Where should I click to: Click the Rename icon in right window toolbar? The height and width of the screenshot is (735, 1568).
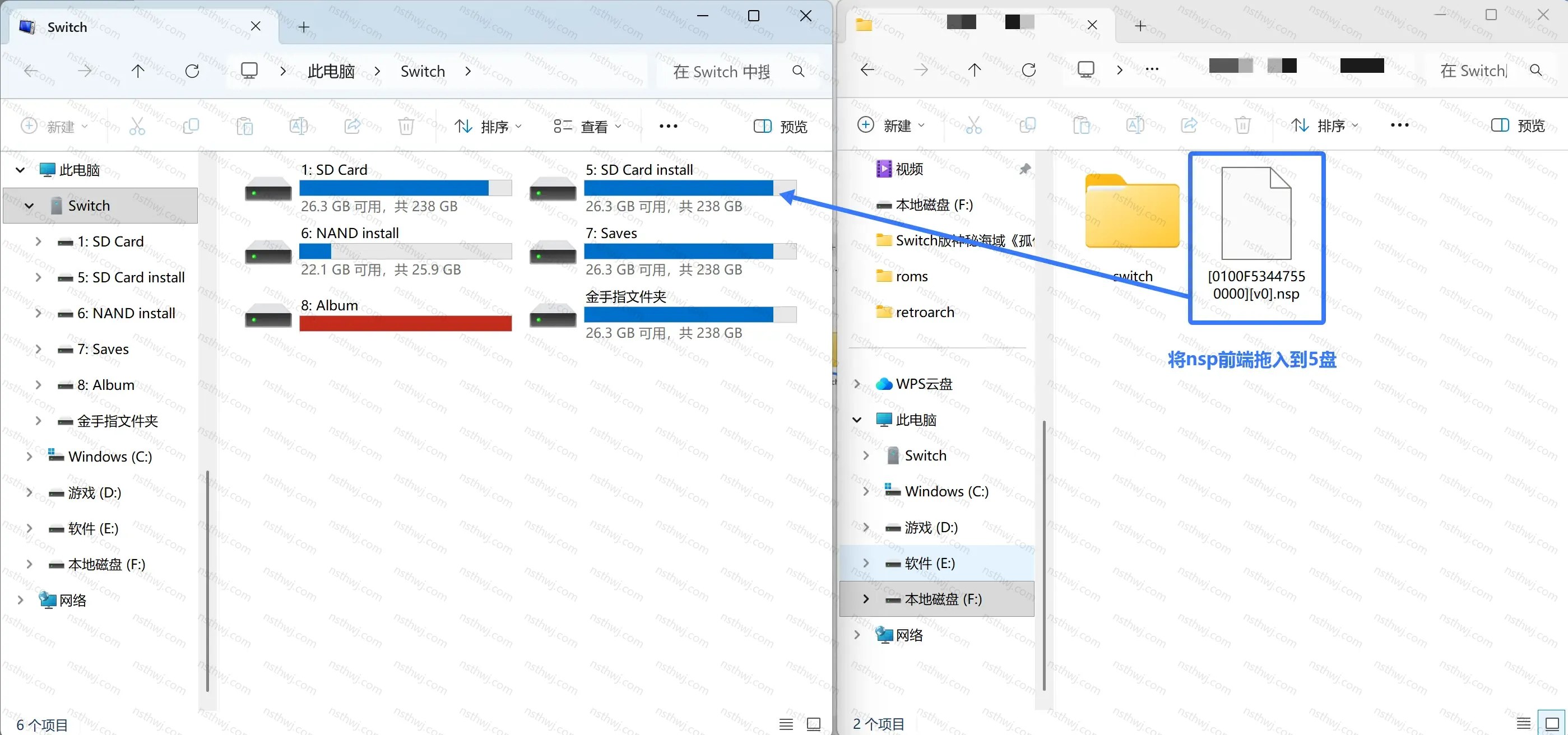click(x=1135, y=125)
